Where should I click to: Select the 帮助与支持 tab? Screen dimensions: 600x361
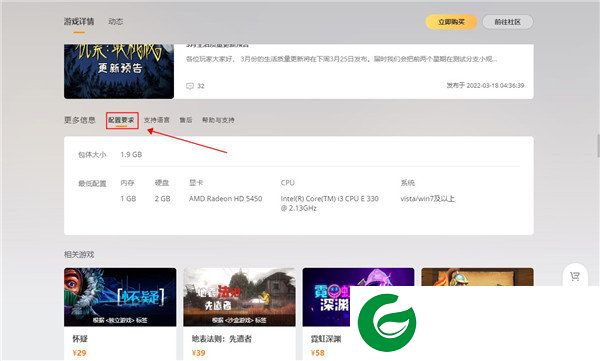[x=218, y=120]
